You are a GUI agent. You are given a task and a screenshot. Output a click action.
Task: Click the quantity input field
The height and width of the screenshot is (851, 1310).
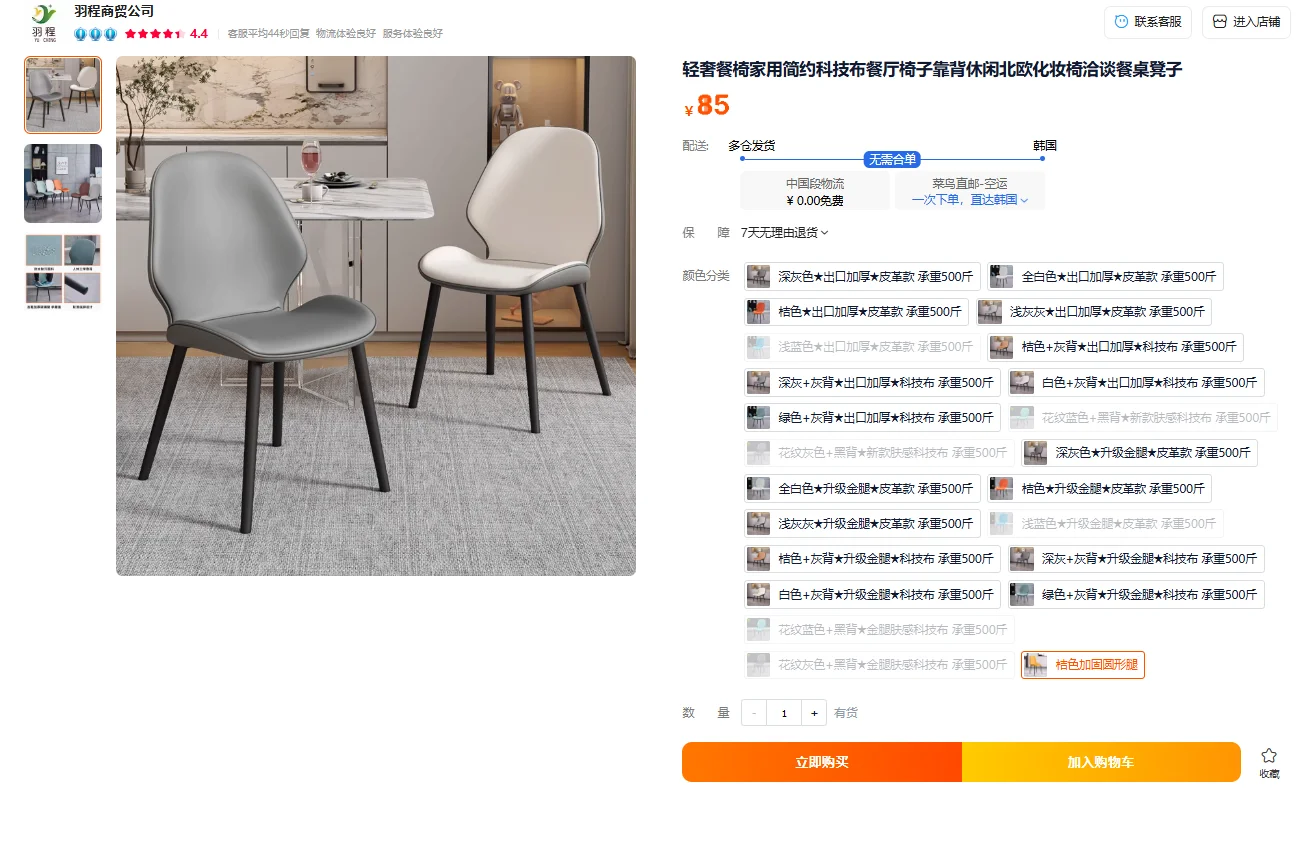coord(784,713)
